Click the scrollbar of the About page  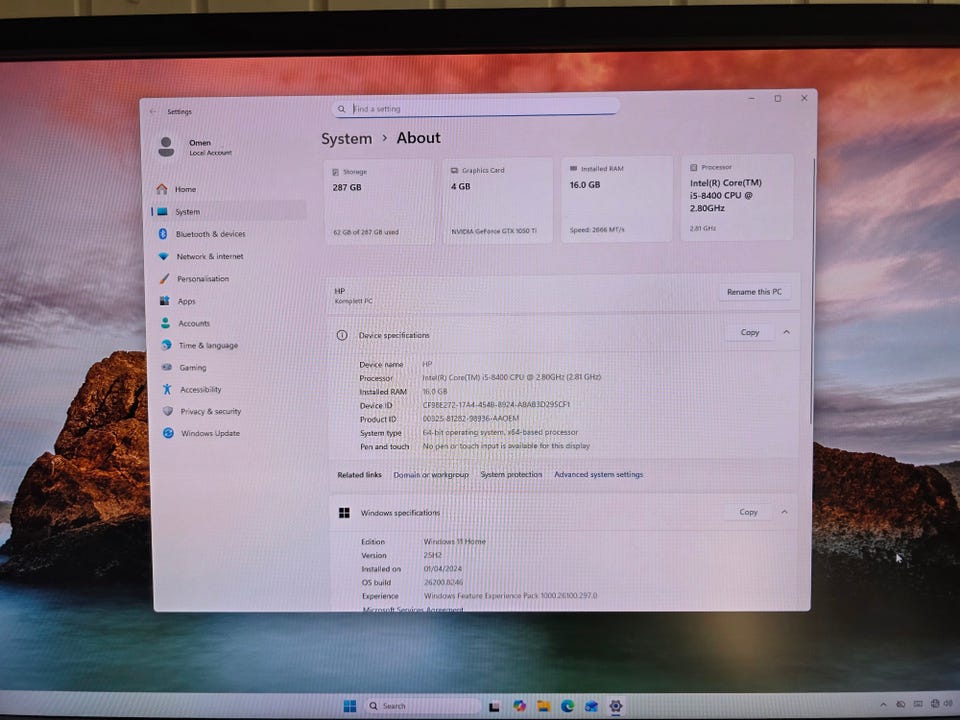812,291
